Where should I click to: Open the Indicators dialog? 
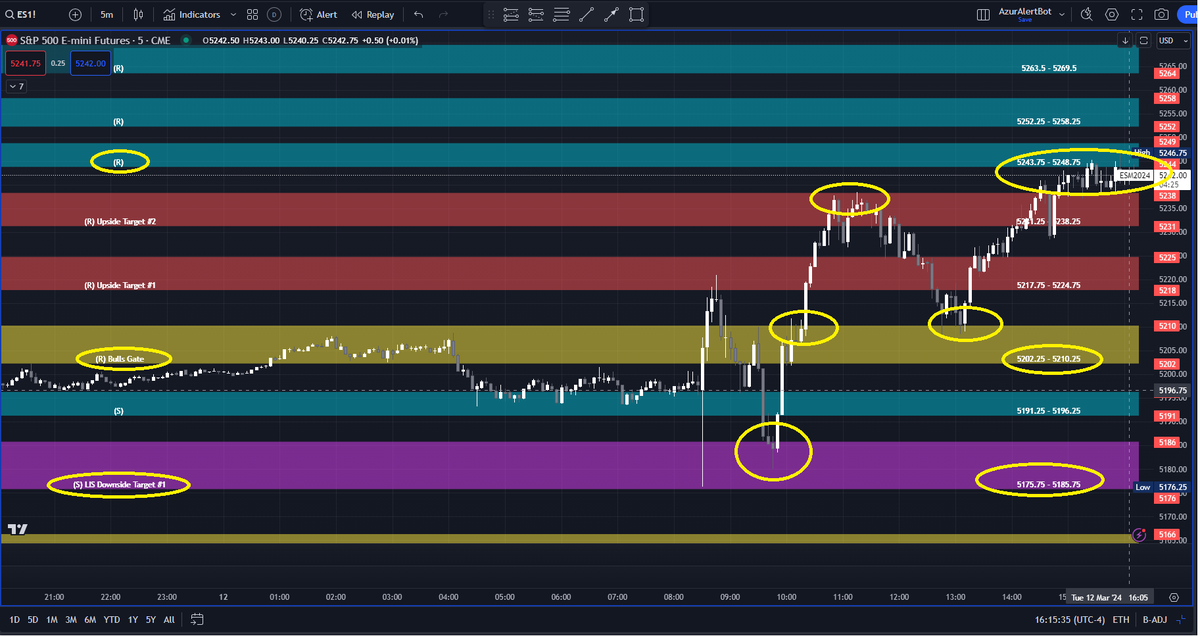tap(192, 15)
